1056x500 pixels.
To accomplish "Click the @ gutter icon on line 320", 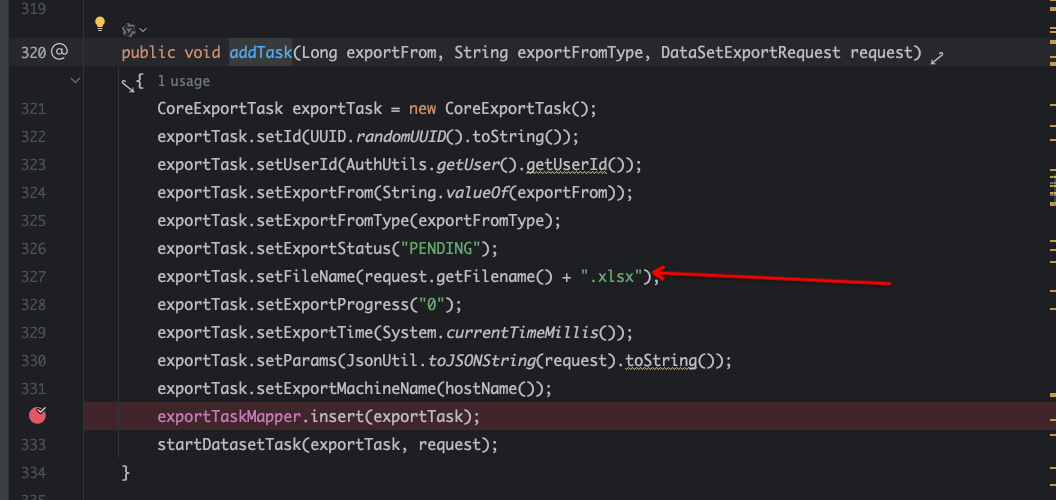I will 59,52.
